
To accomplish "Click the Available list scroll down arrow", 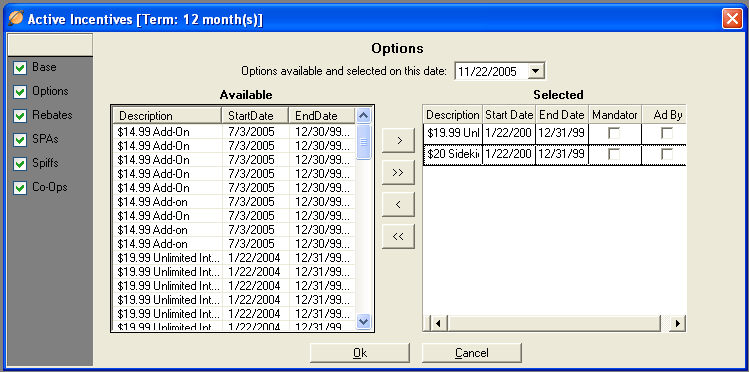I will [x=364, y=321].
